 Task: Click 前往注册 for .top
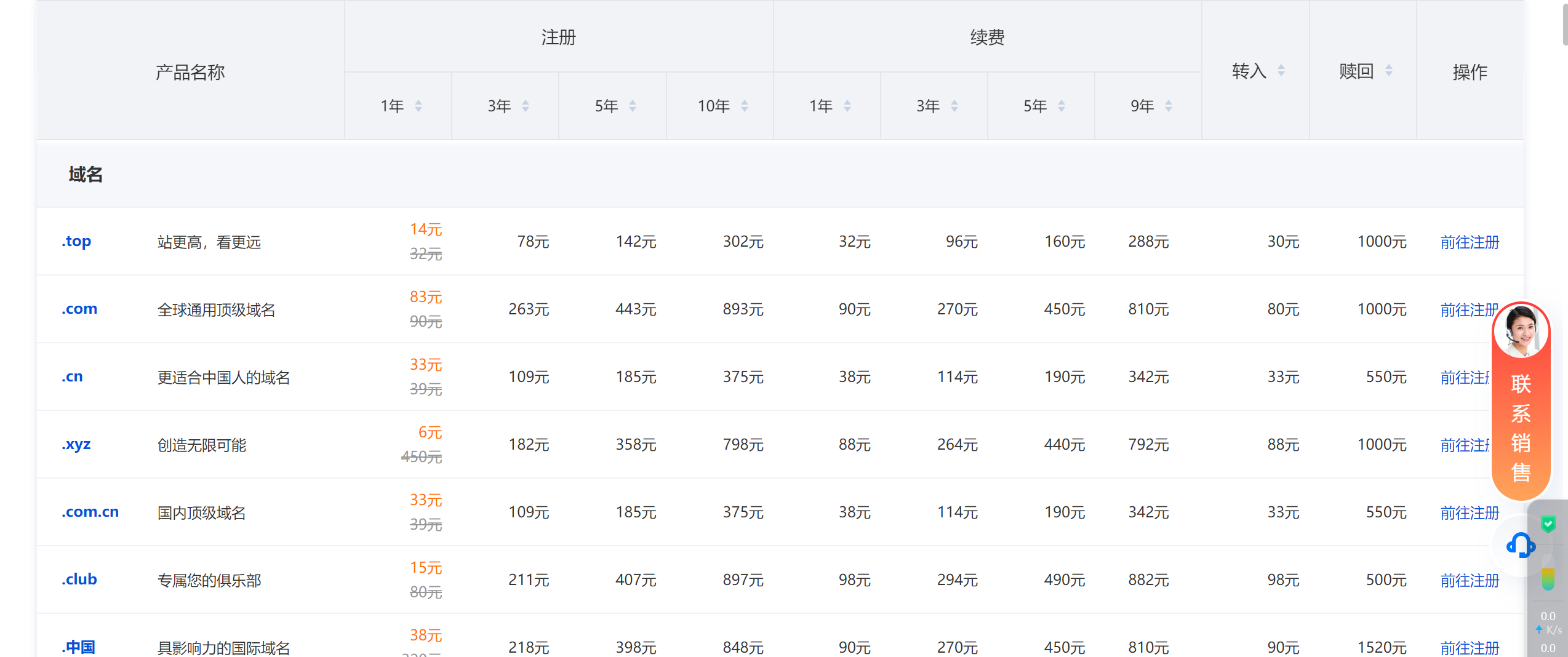pos(1470,242)
